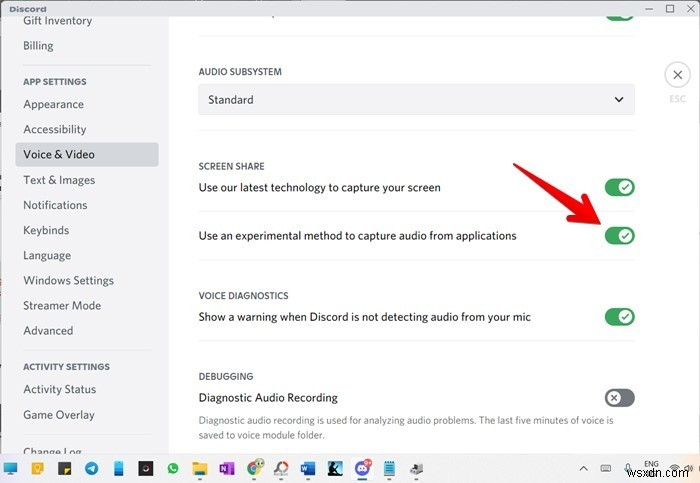Open the Kindle app from the taskbar

click(x=335, y=469)
